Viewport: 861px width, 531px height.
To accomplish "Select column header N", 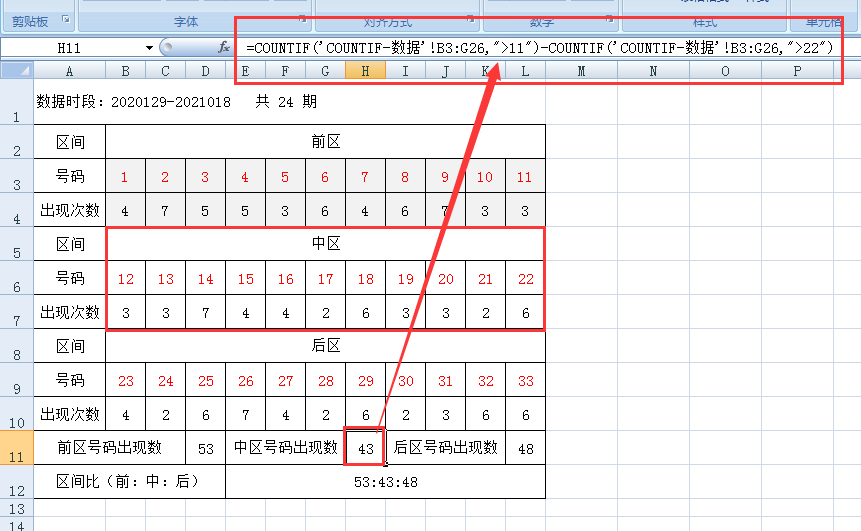I will [x=653, y=71].
